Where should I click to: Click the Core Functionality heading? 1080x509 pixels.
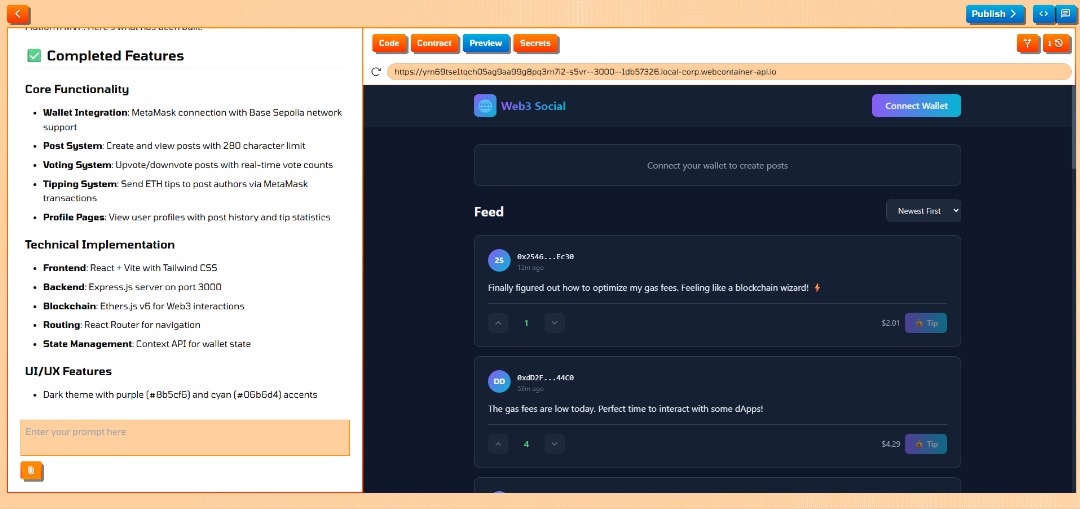[x=76, y=89]
